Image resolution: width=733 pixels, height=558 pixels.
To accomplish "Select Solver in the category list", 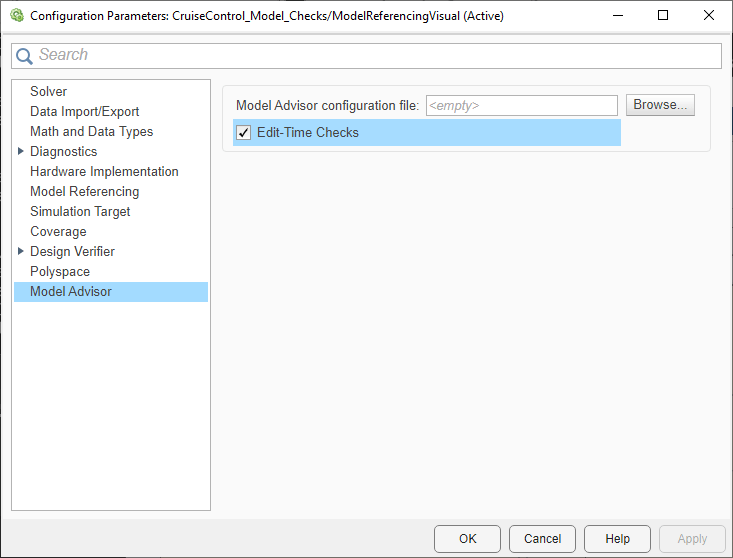I will pyautogui.click(x=48, y=91).
